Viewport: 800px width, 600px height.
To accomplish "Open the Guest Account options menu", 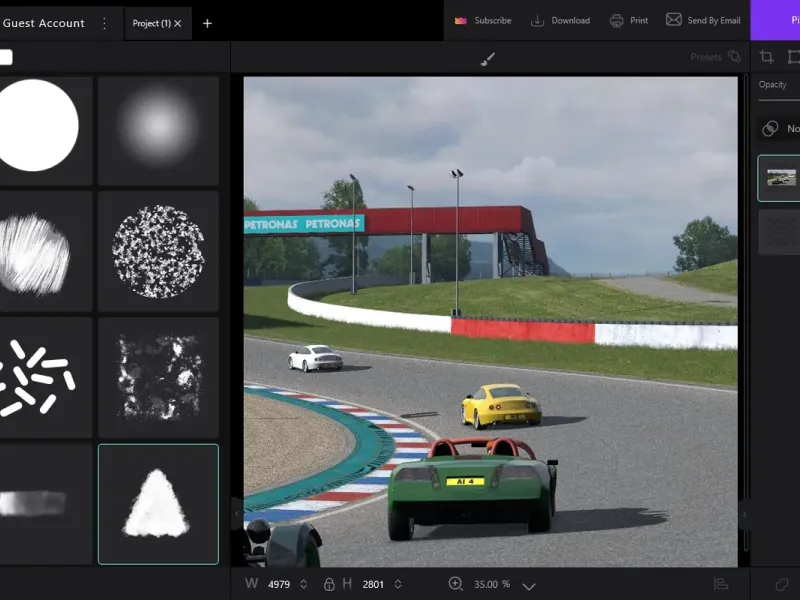I will (x=105, y=23).
